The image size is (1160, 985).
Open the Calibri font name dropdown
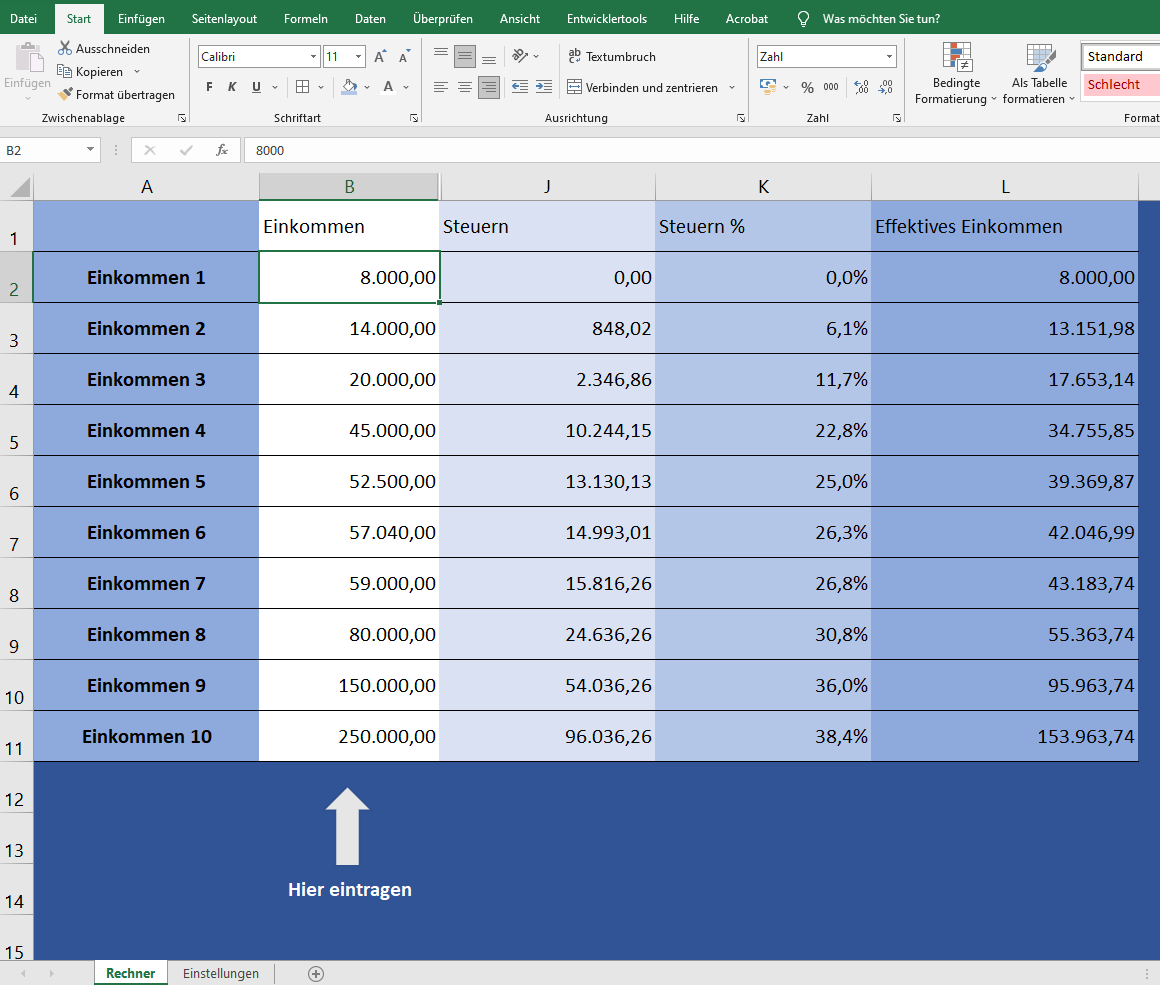point(313,57)
